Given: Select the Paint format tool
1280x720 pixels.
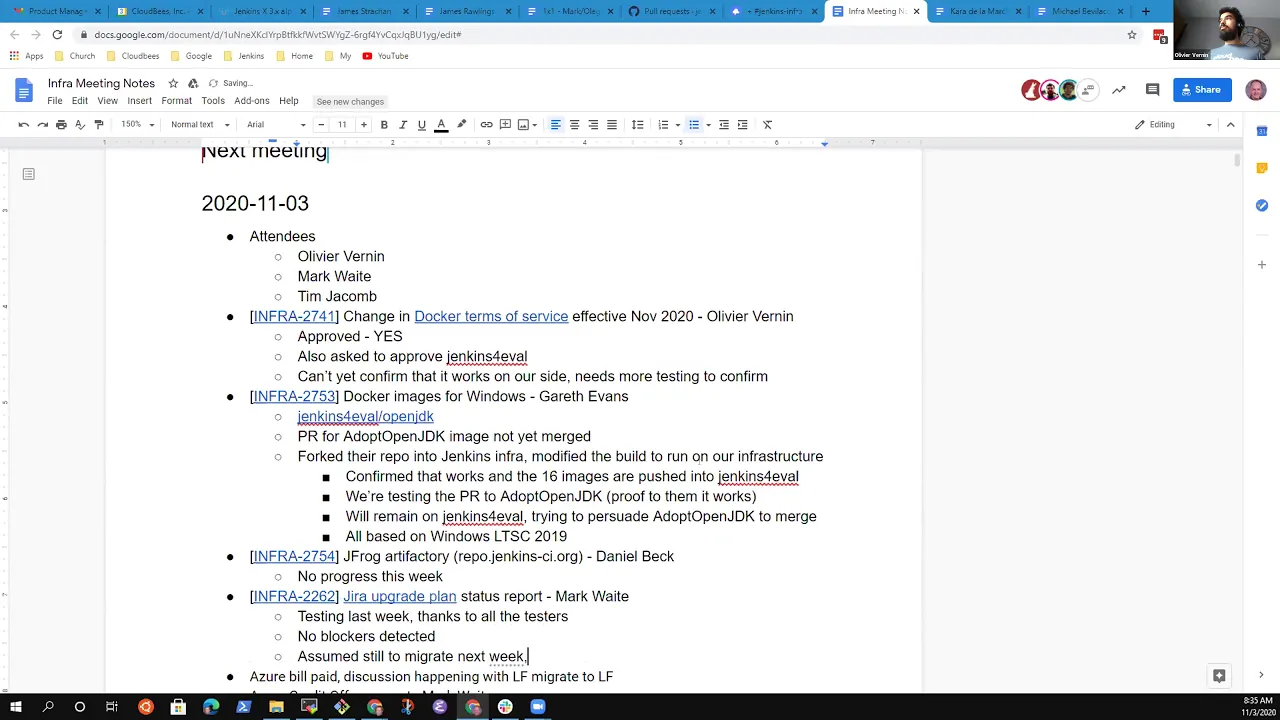Looking at the screenshot, I should point(99,125).
